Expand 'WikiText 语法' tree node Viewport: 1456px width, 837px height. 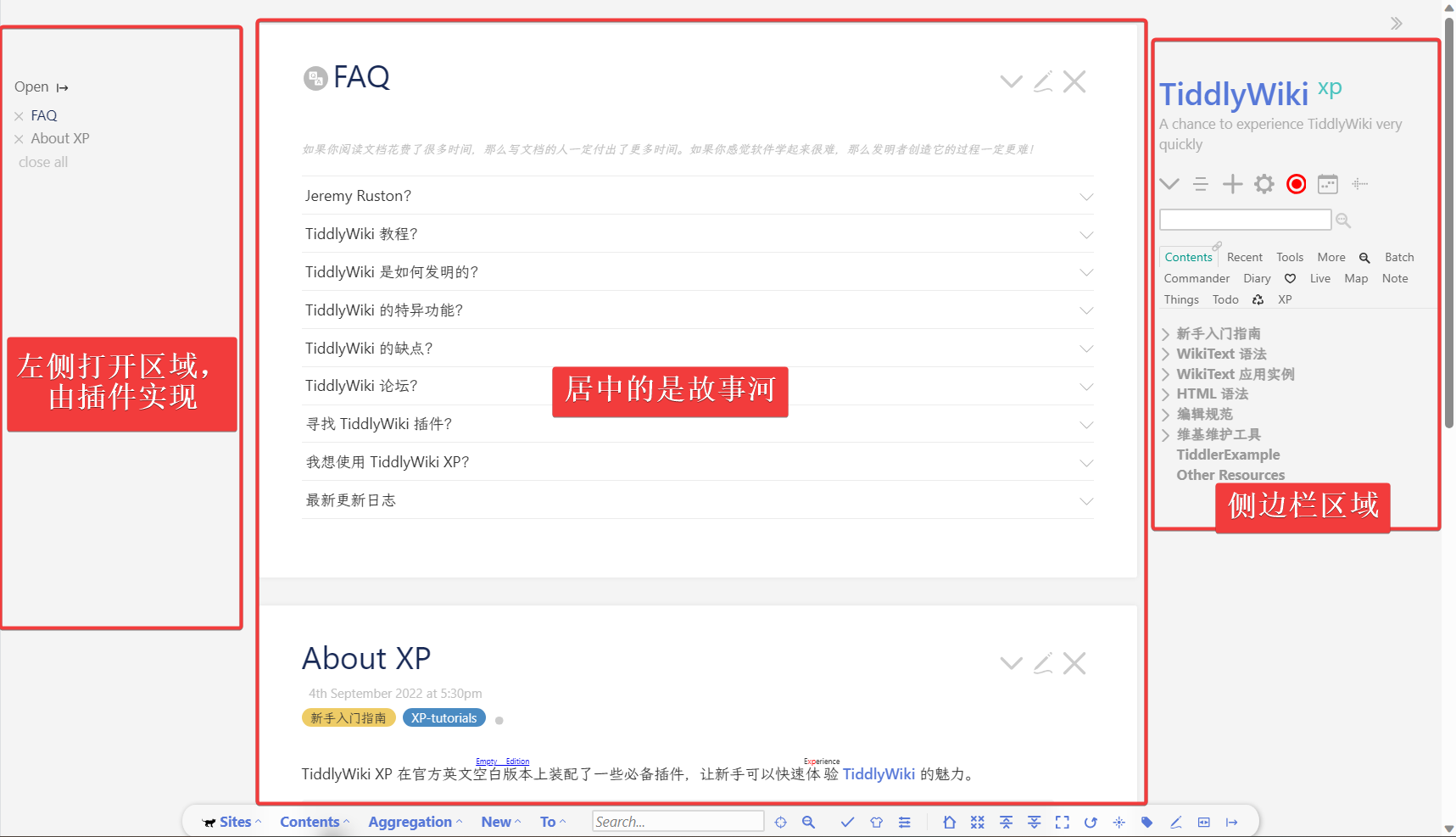[x=1166, y=354]
